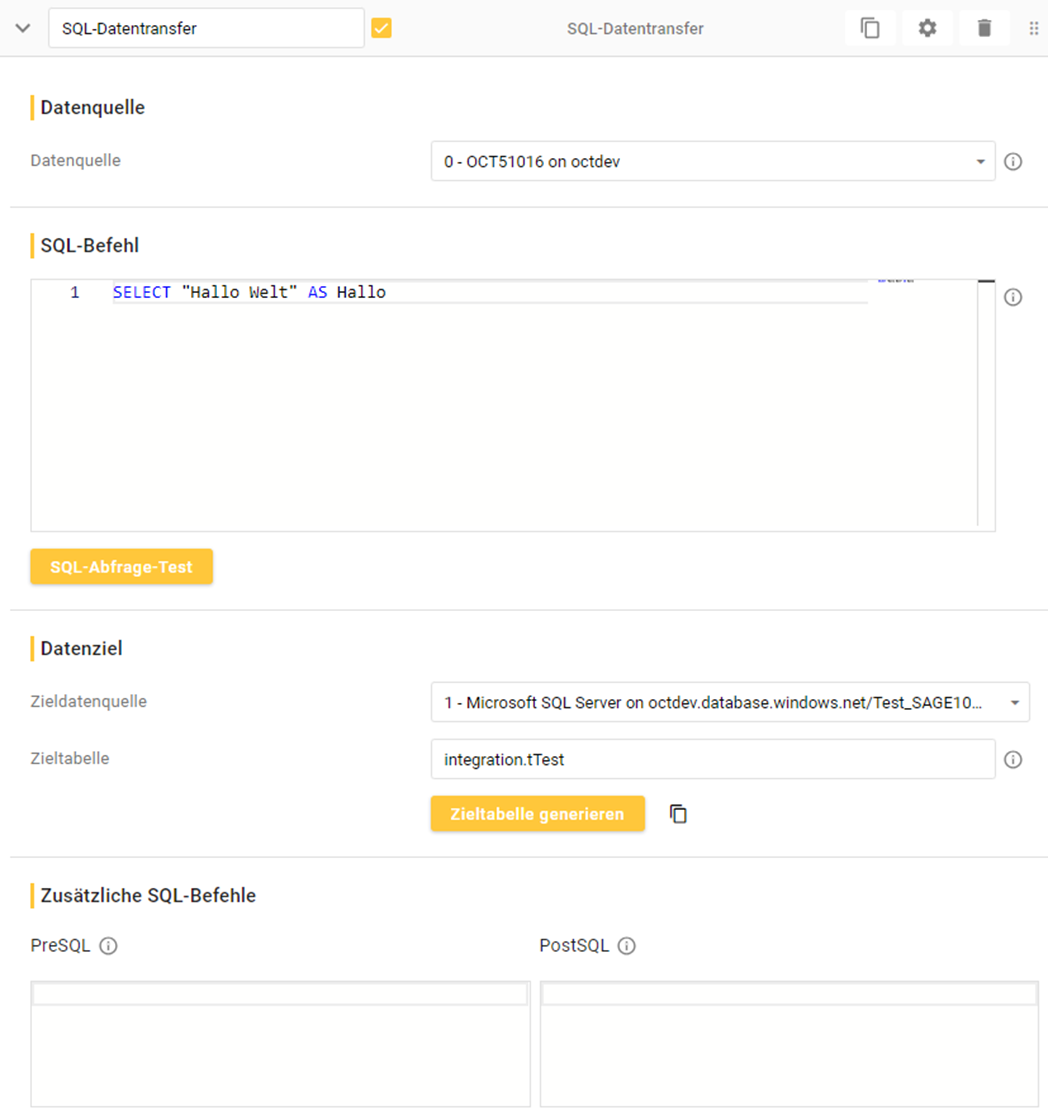The height and width of the screenshot is (1115, 1048).
Task: Grab the drag handle dots icon
Action: (x=1034, y=29)
